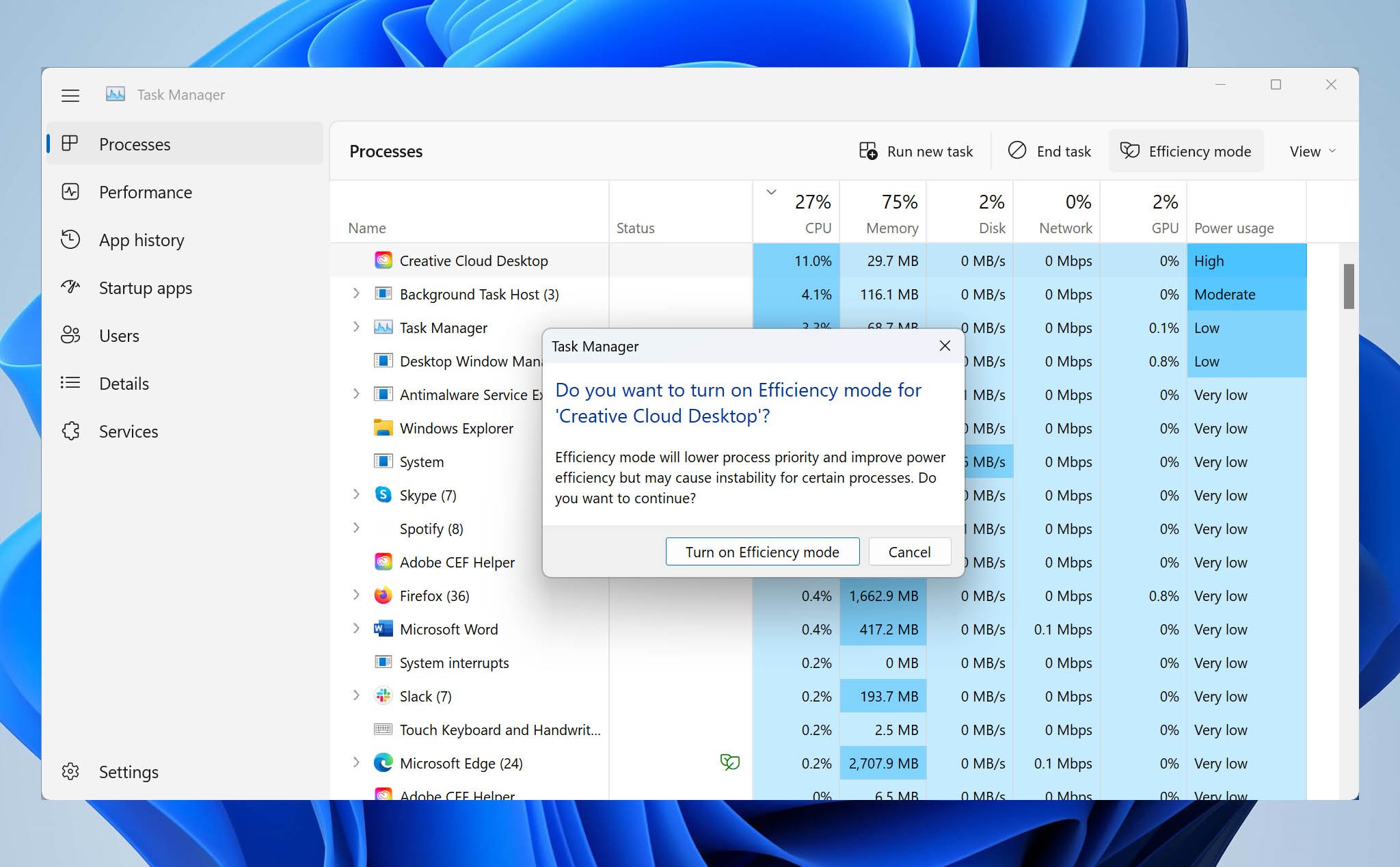The height and width of the screenshot is (867, 1400).
Task: Click the Performance sidebar icon
Action: [x=70, y=192]
